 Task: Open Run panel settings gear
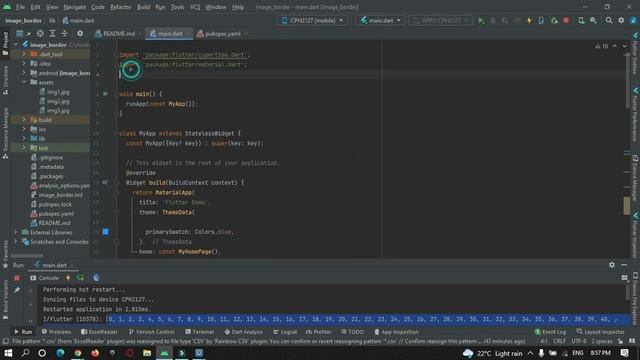point(611,265)
